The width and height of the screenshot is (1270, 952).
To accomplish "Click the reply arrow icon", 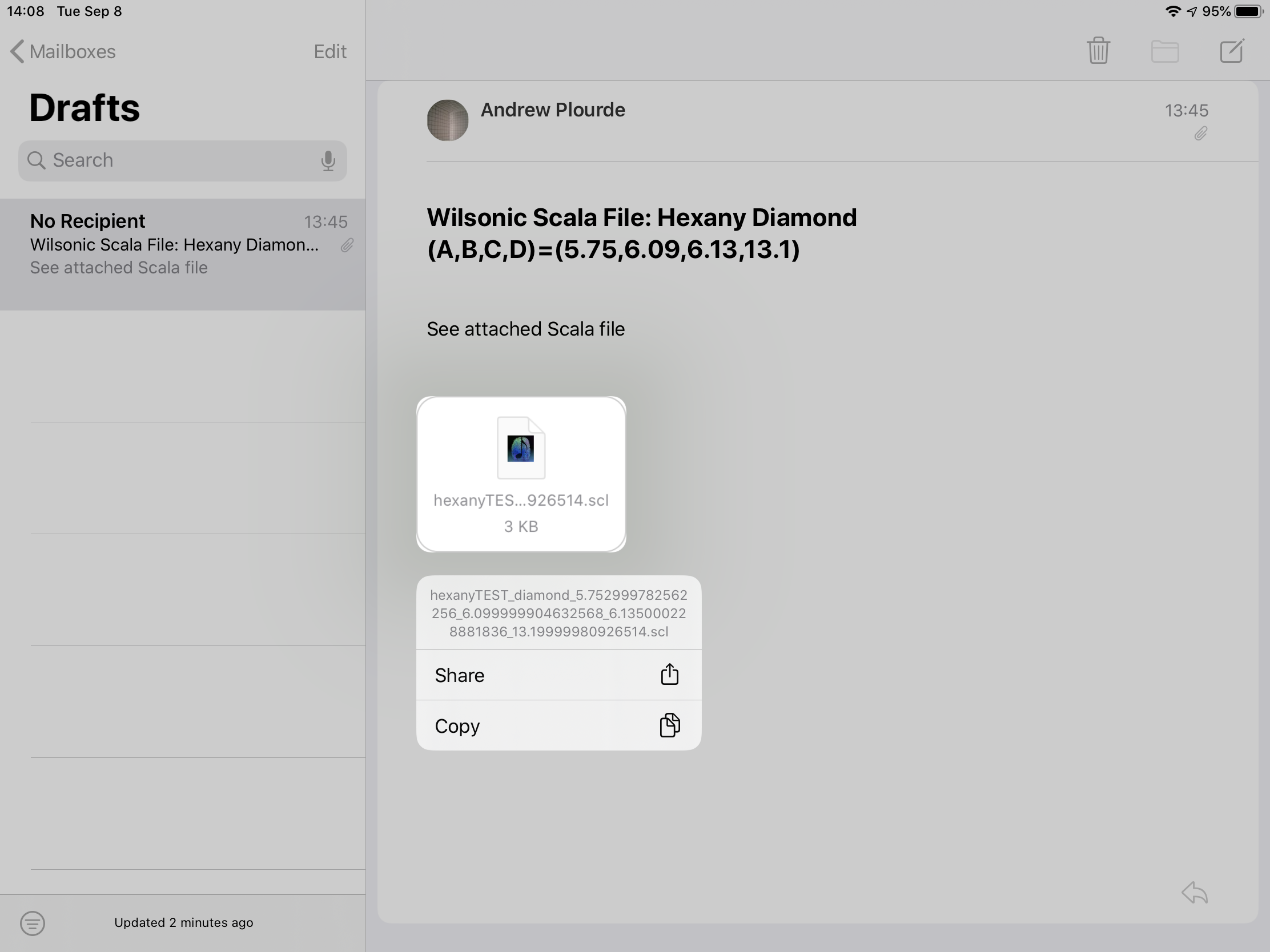I will [1195, 893].
